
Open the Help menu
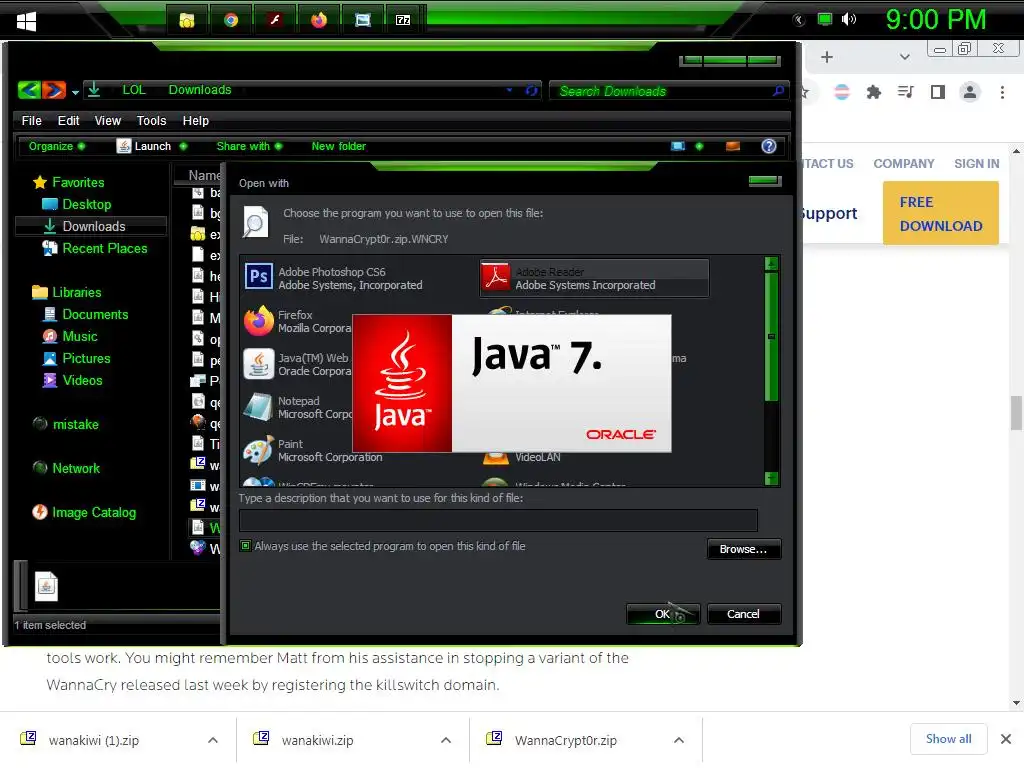tap(195, 121)
